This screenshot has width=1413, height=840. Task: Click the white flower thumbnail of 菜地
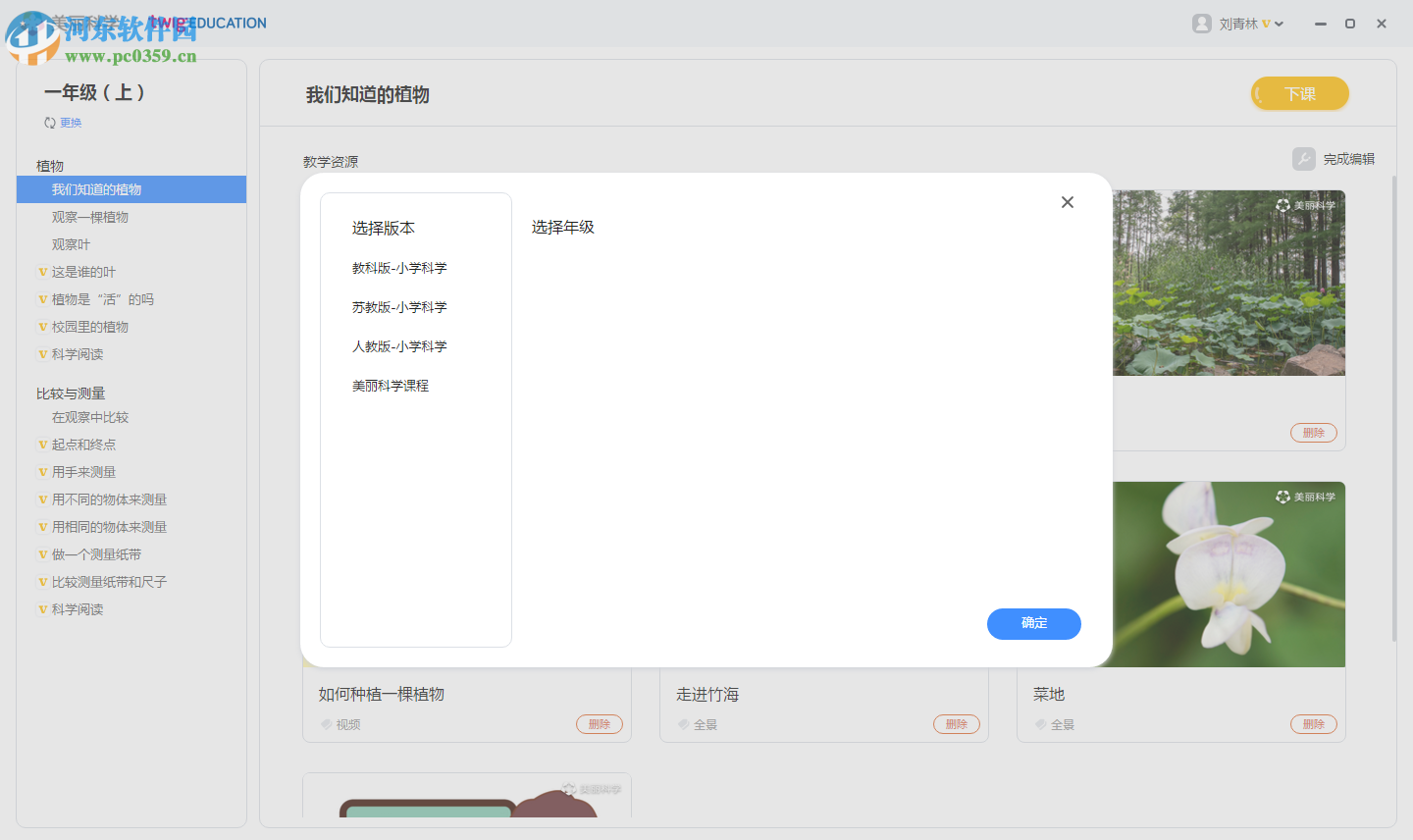coord(1229,574)
